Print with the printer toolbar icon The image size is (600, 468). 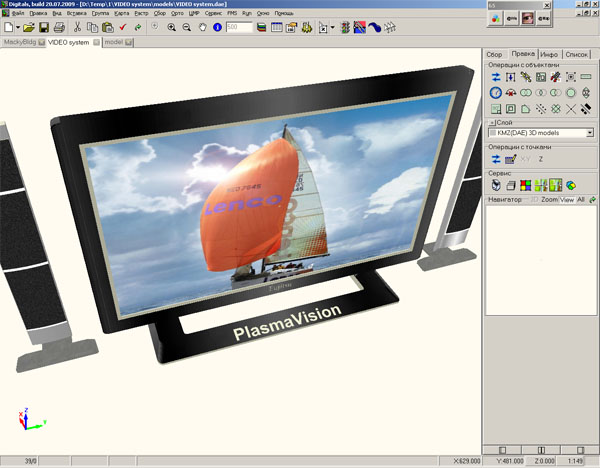[x=59, y=27]
